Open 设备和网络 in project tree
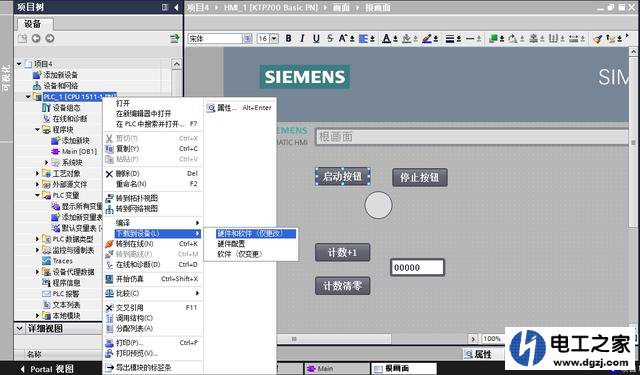640x375 pixels. point(60,86)
